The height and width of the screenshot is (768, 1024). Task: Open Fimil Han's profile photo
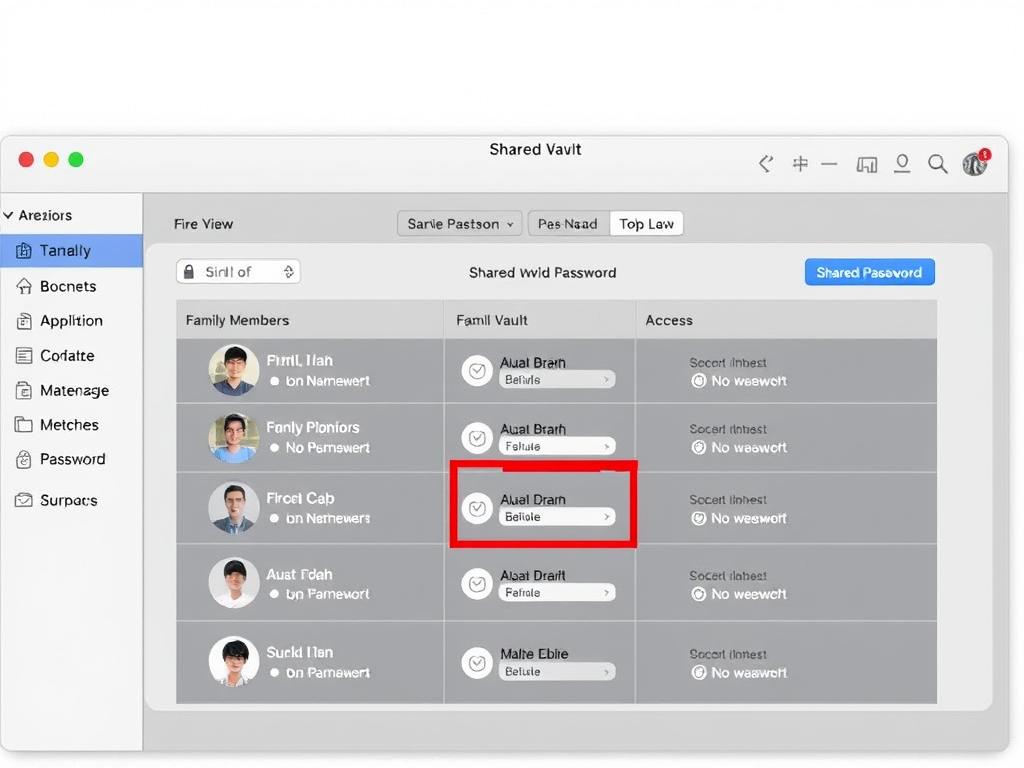[234, 370]
